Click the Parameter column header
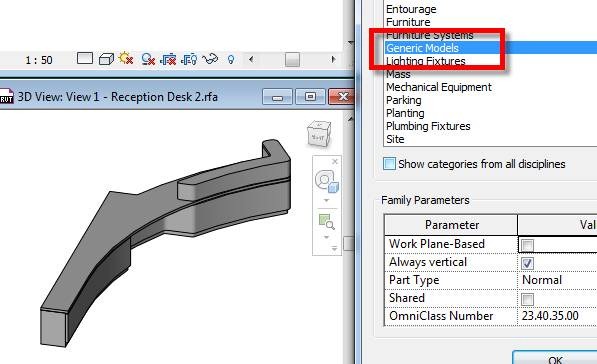 (452, 225)
